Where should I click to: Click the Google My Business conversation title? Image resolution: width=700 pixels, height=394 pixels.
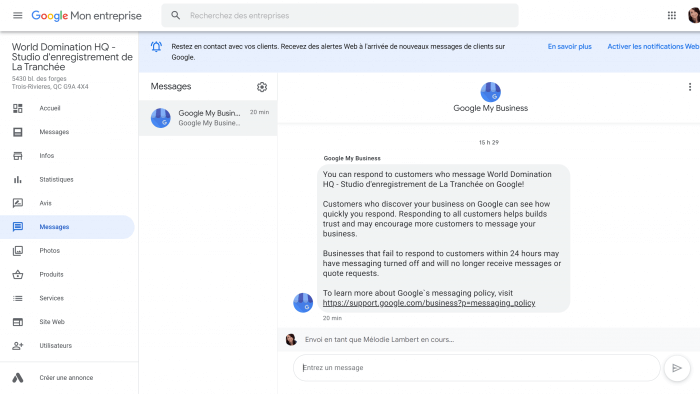[x=490, y=108]
